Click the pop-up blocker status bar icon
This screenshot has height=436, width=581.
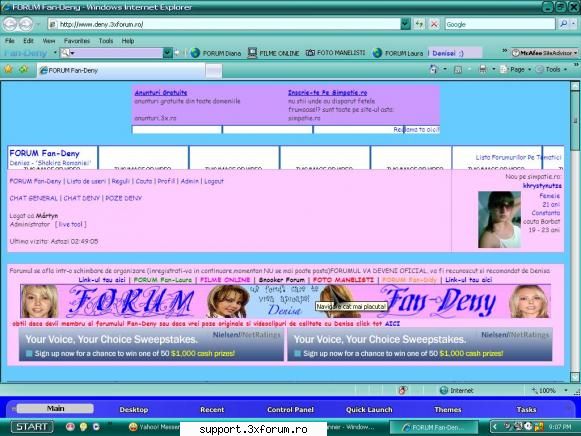tap(403, 390)
